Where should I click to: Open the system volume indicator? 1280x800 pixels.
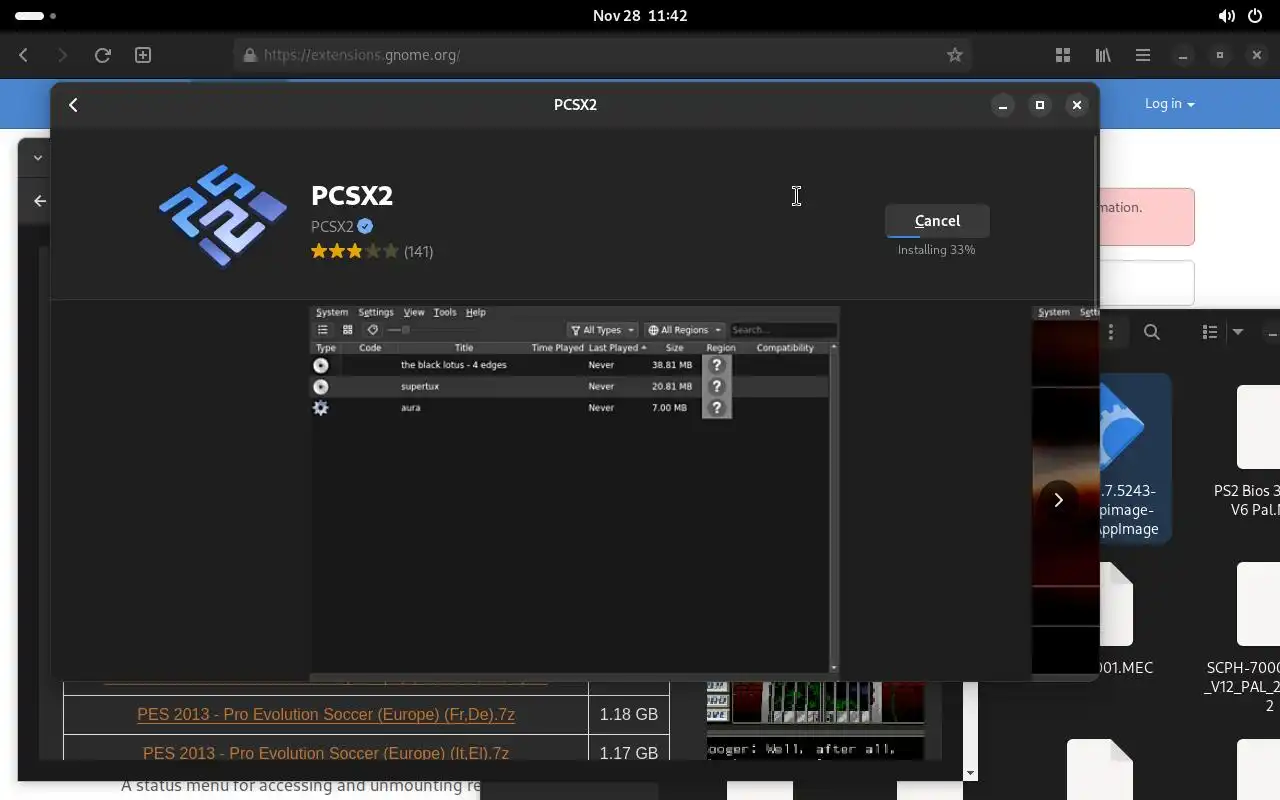point(1226,16)
